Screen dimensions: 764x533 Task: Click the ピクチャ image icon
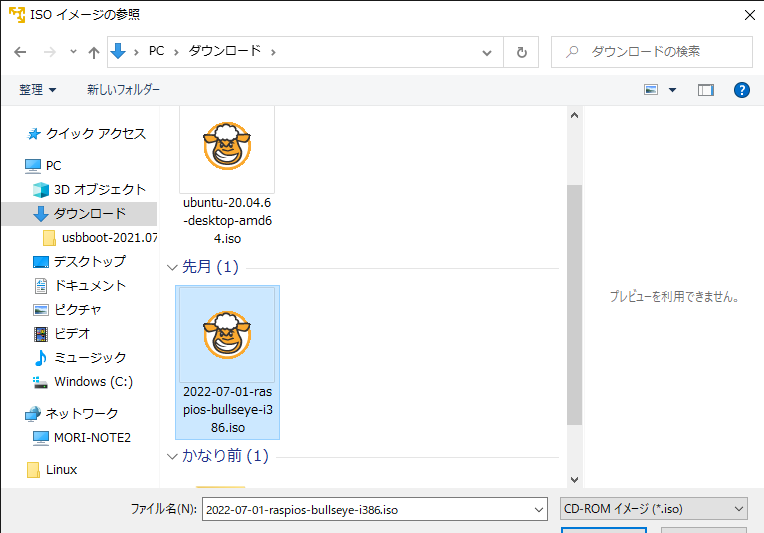(x=41, y=310)
